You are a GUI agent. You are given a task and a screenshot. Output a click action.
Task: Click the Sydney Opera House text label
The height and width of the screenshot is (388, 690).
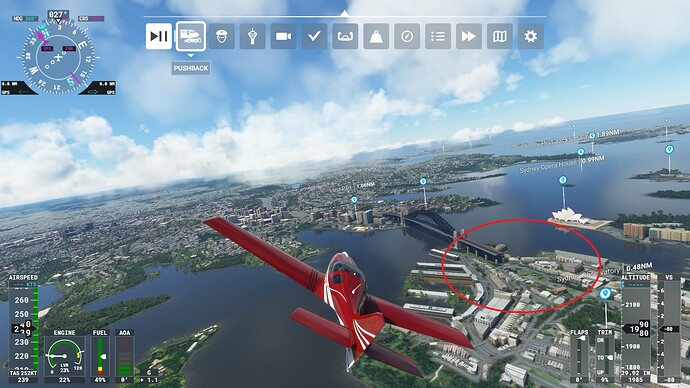pos(547,166)
